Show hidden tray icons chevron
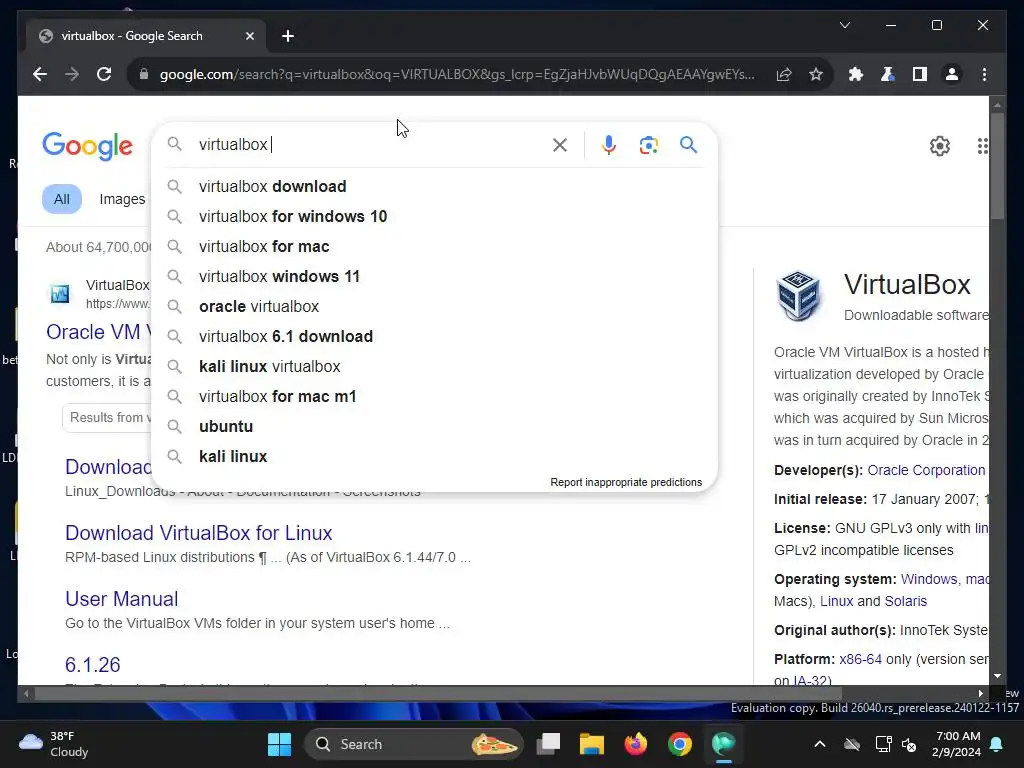 coord(820,744)
